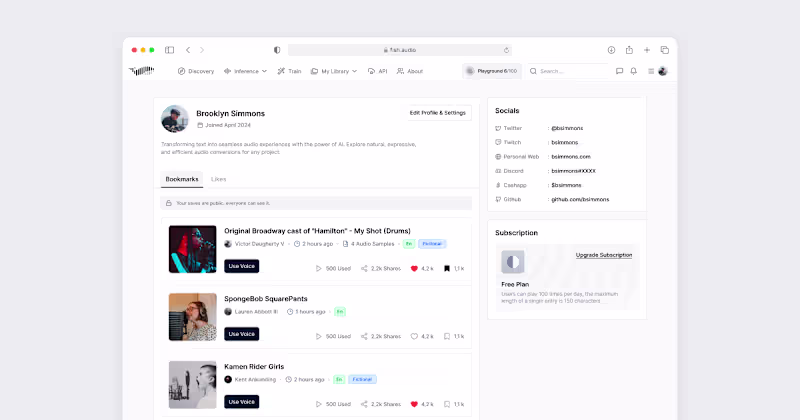The width and height of the screenshot is (800, 420).
Task: Toggle bookmark on Kamen Rider Girls
Action: pyautogui.click(x=447, y=404)
